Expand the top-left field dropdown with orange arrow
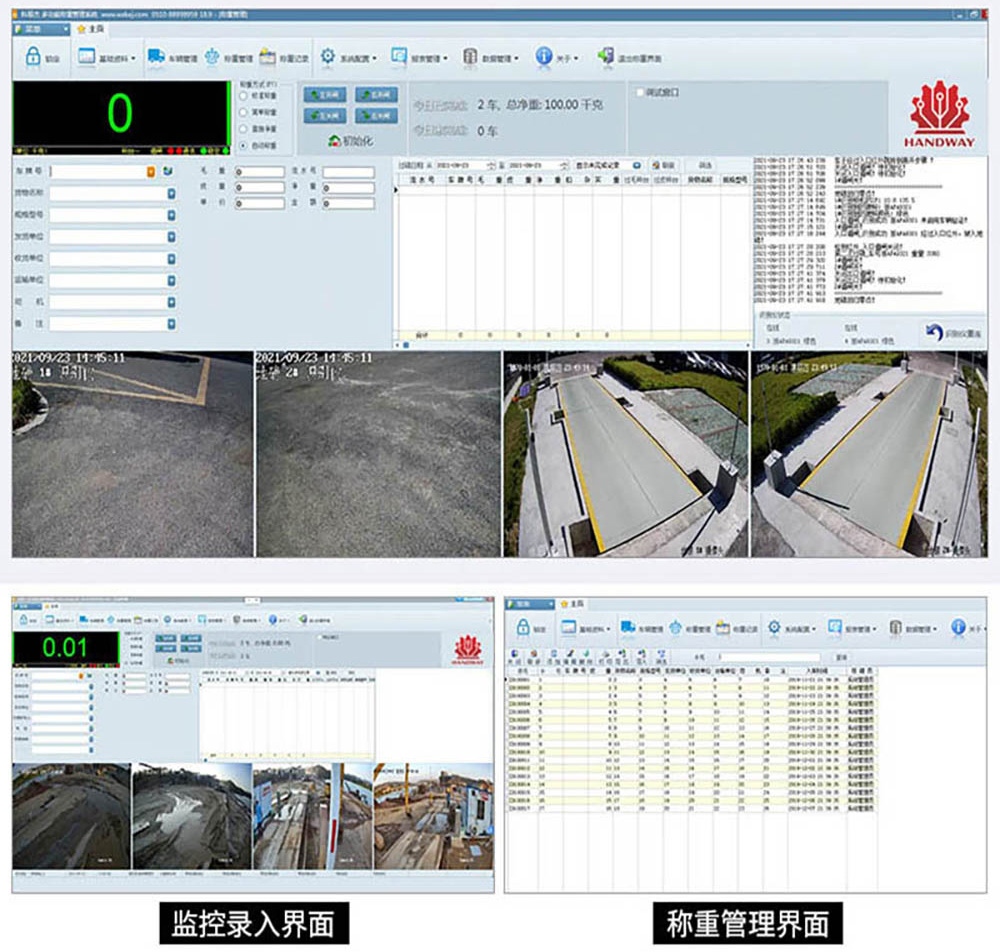The height and width of the screenshot is (952, 1000). coord(152,172)
